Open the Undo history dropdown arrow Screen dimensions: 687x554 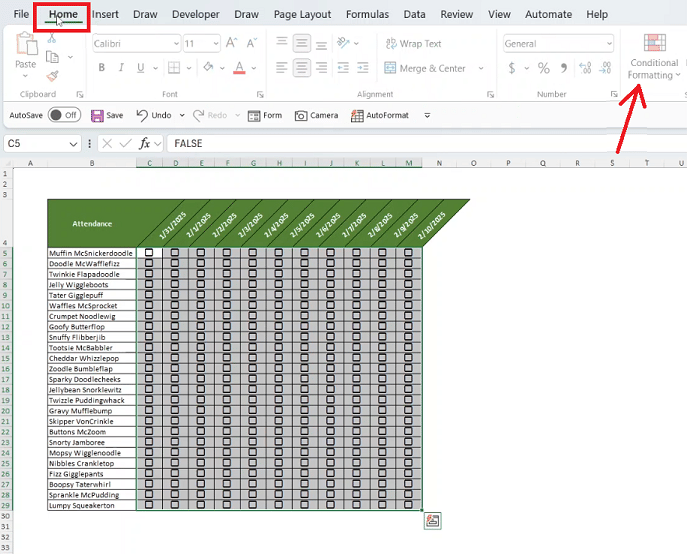182,115
